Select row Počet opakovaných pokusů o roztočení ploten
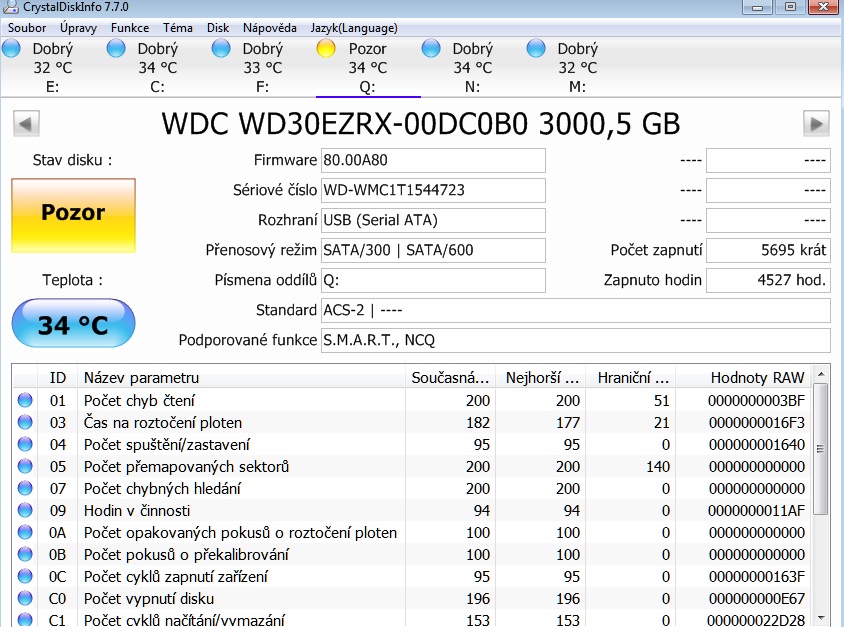 pyautogui.click(x=412, y=532)
